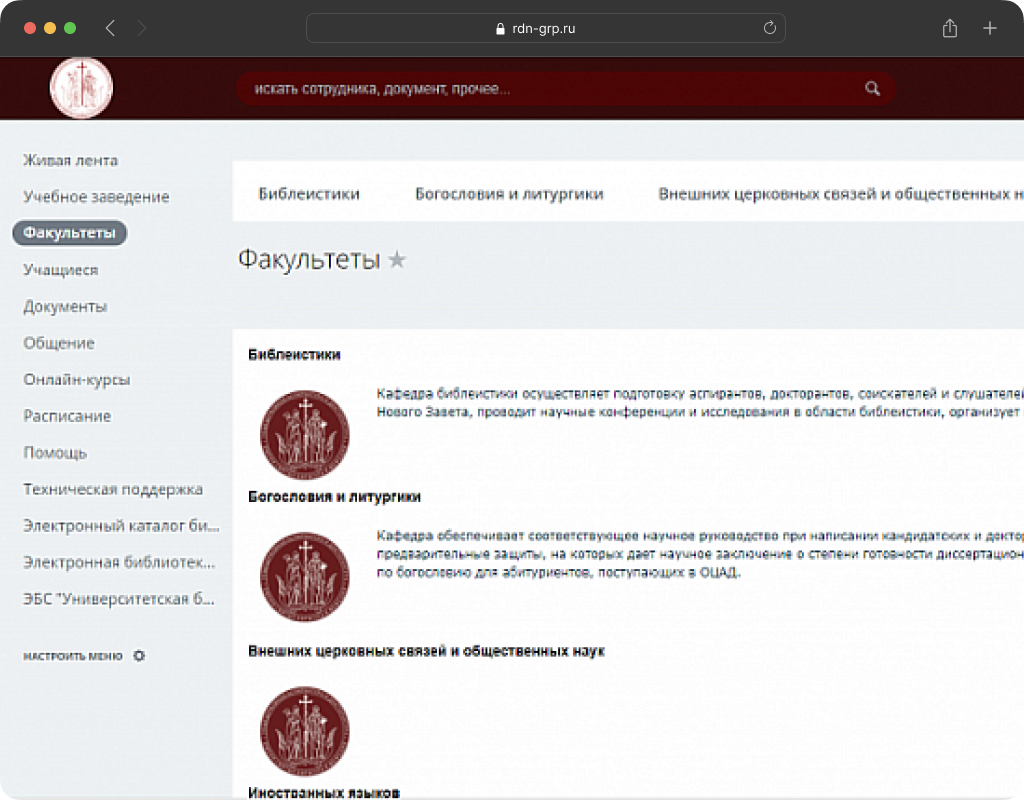
Task: Open the Safari share icon
Action: (949, 28)
